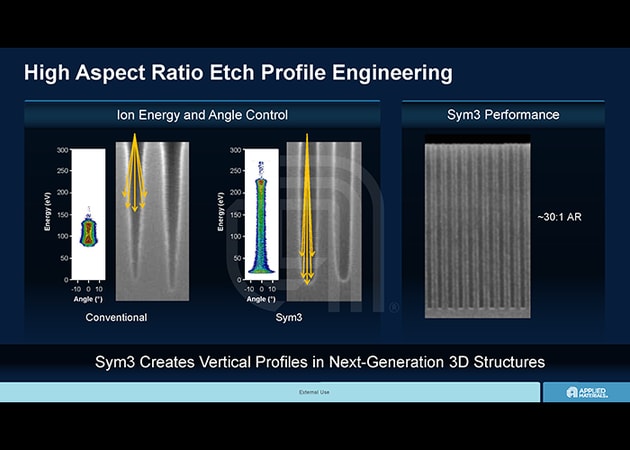Click the Sym3 Performance trench array SEM image
The height and width of the screenshot is (450, 630).
pyautogui.click(x=478, y=226)
